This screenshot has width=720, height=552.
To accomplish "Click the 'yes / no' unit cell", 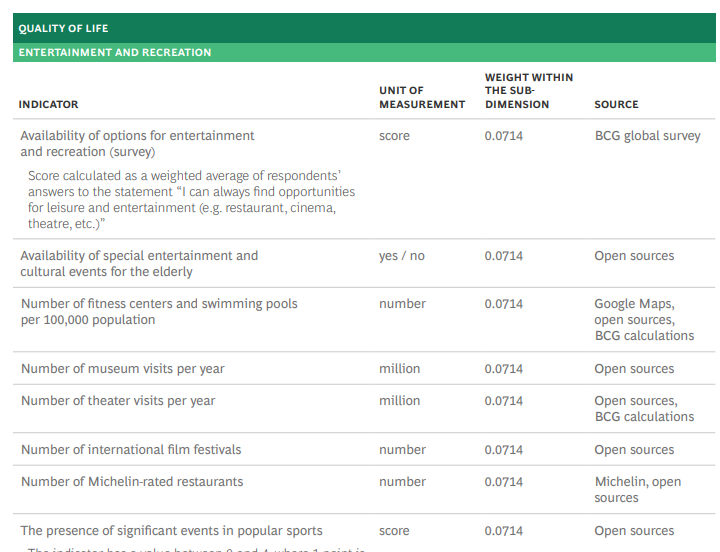I will pos(401,256).
